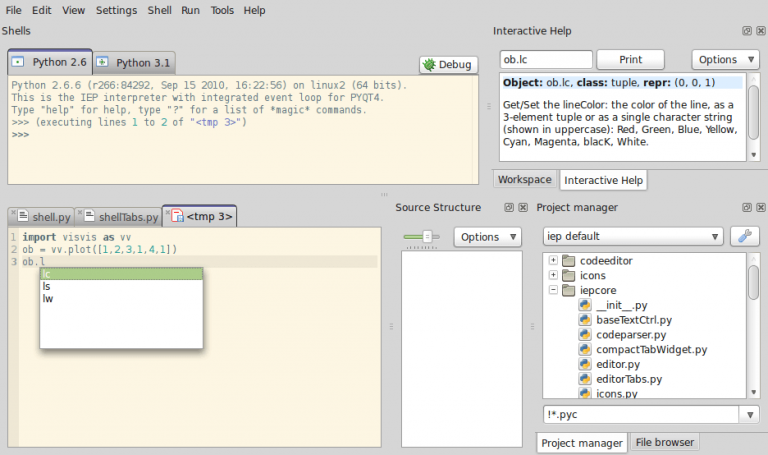
Task: Collapse the iepcore folder
Action: pyautogui.click(x=553, y=290)
